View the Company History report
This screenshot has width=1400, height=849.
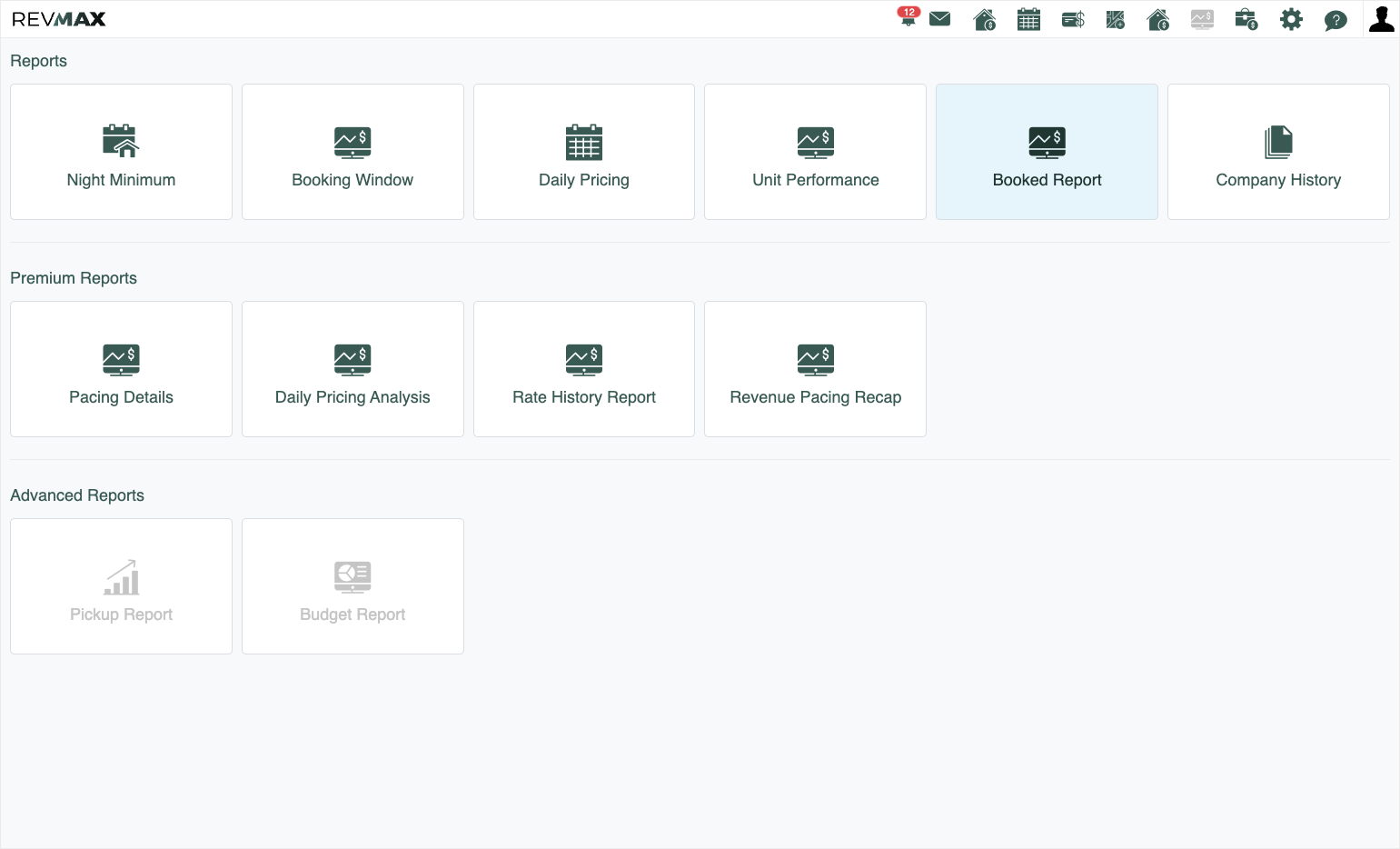point(1278,152)
